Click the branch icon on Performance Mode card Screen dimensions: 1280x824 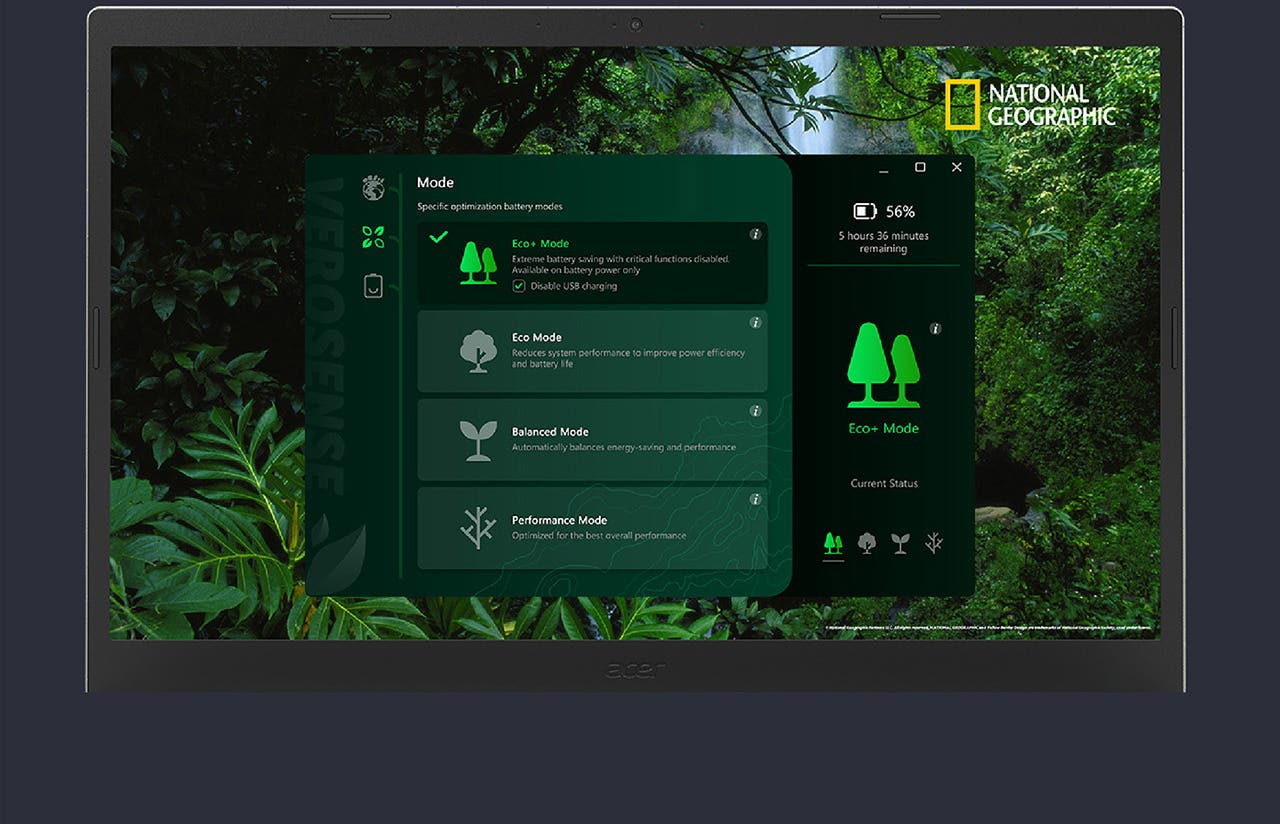pyautogui.click(x=478, y=528)
